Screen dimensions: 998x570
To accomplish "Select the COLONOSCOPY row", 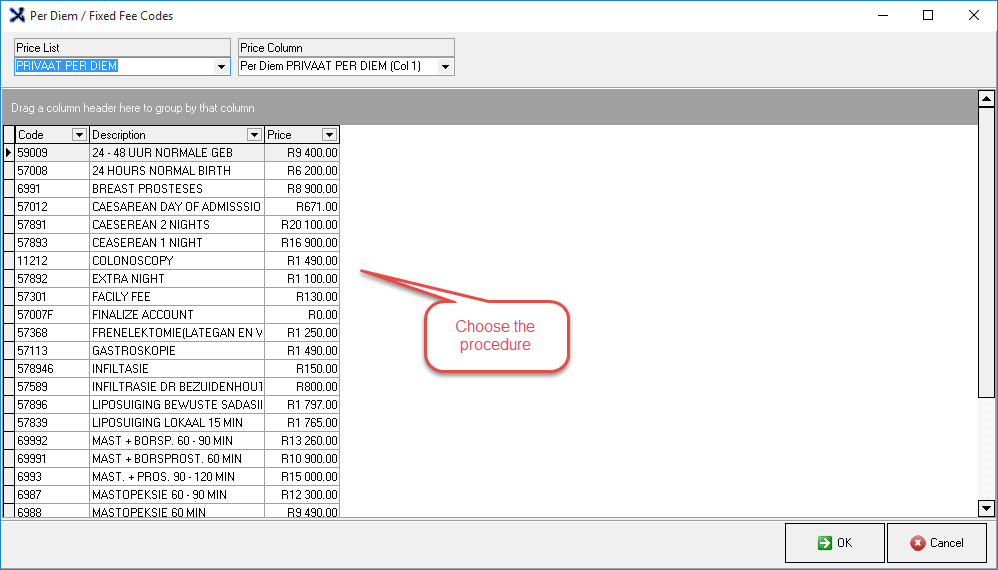I will point(175,261).
